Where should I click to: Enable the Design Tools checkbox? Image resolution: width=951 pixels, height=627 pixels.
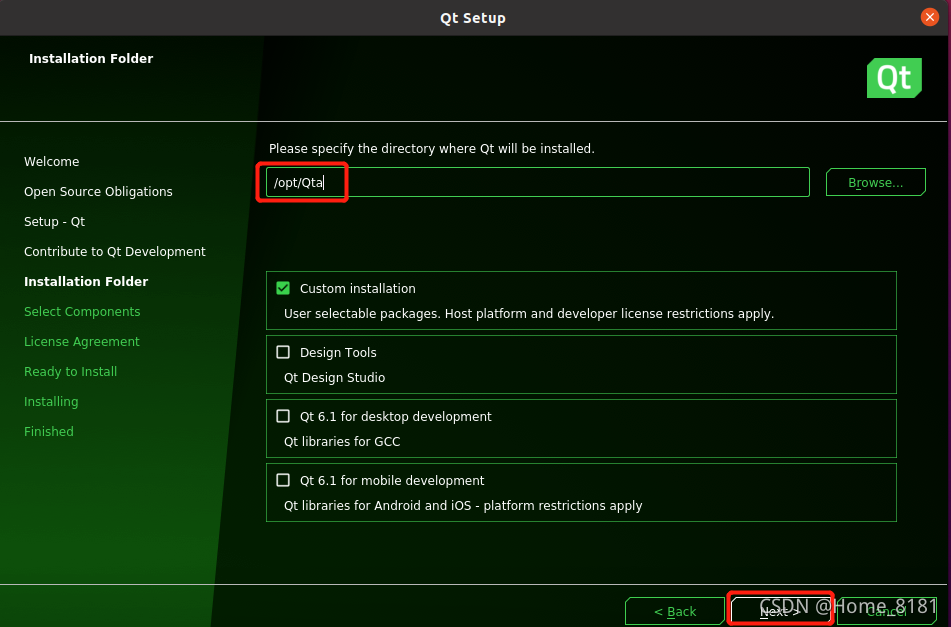[x=283, y=352]
